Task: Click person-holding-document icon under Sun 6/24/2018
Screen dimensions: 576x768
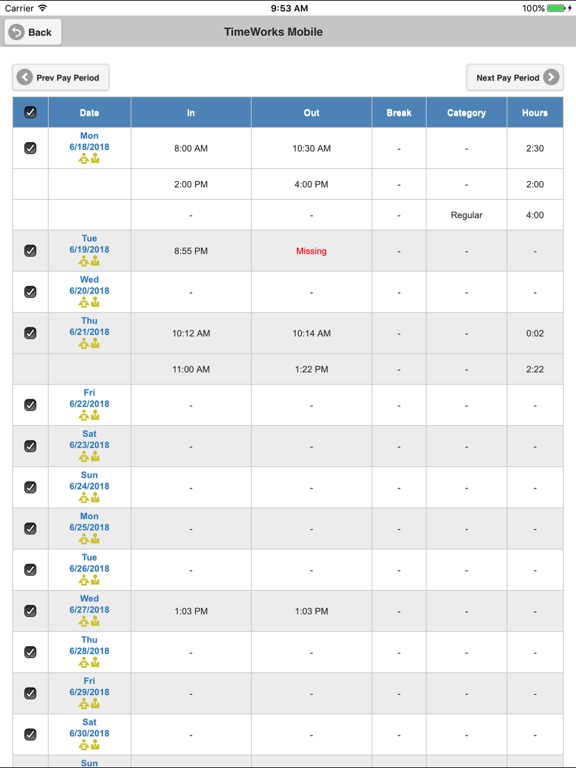Action: point(84,498)
